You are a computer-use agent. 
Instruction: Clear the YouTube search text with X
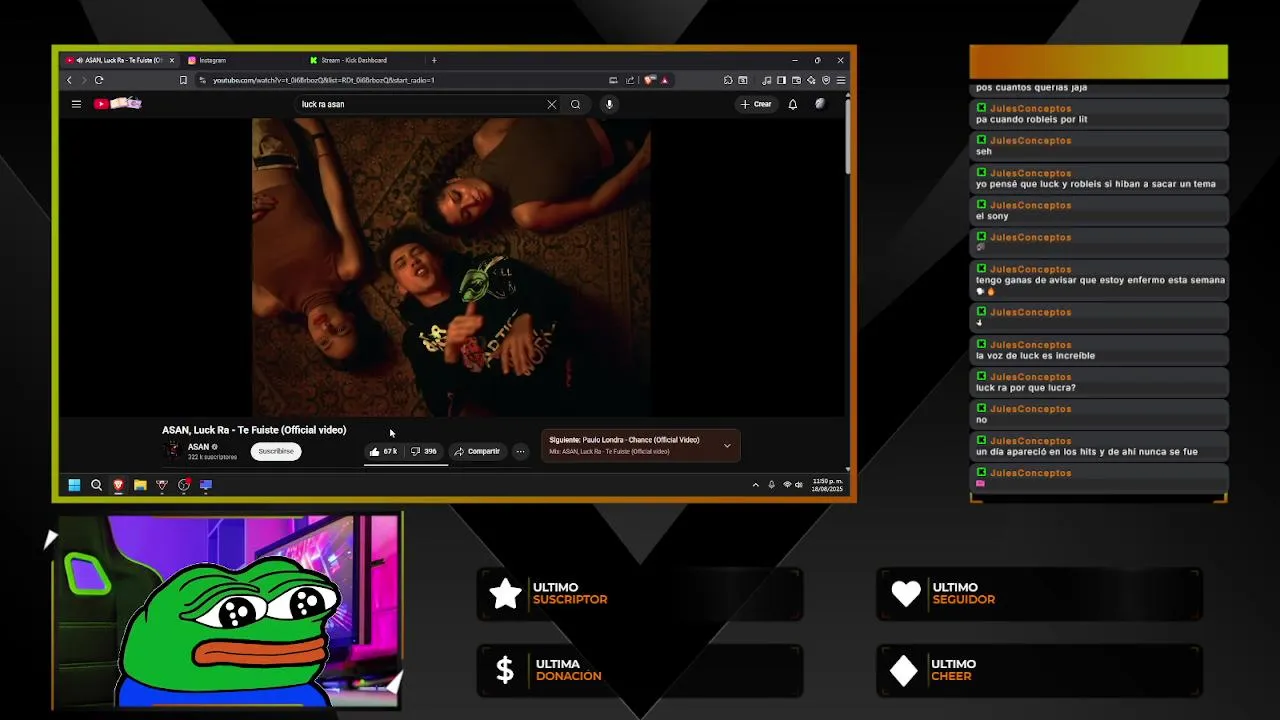tap(551, 104)
